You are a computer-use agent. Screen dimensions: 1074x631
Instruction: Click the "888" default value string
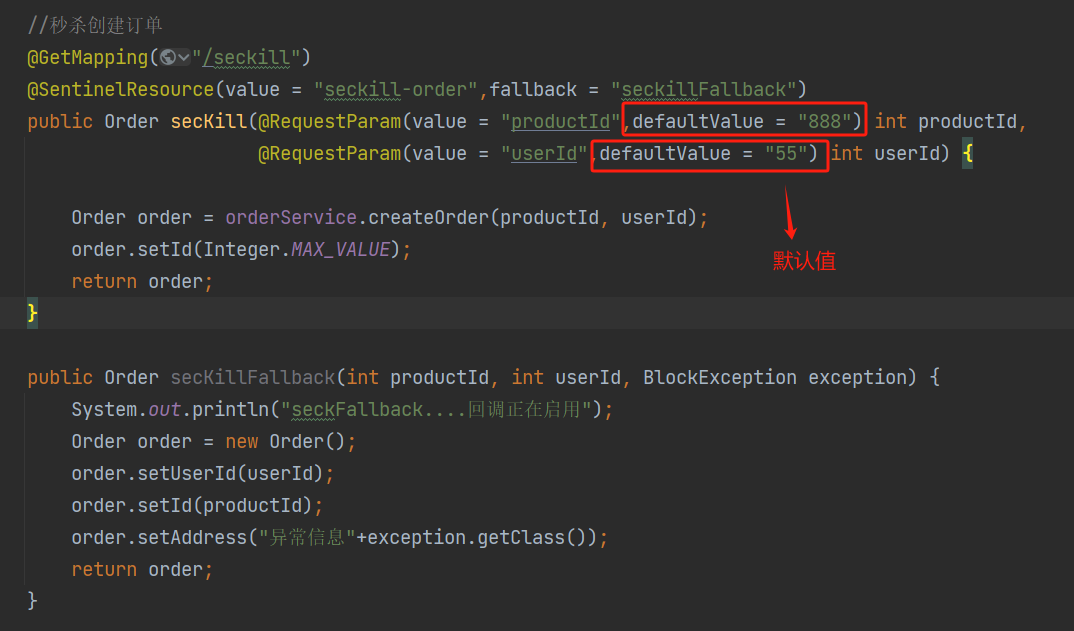[x=825, y=122]
